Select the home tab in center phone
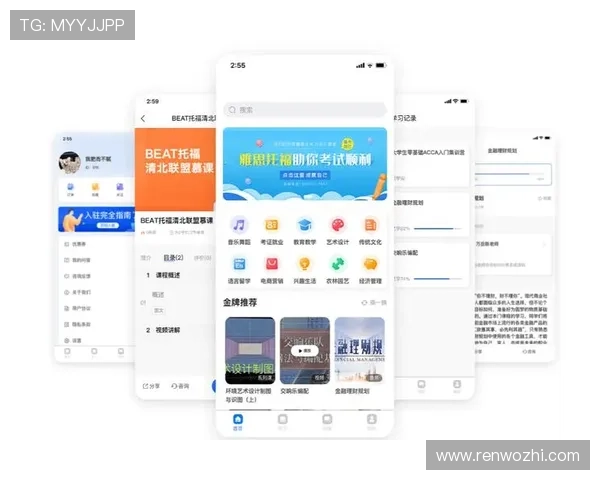600x480 pixels. pyautogui.click(x=238, y=422)
